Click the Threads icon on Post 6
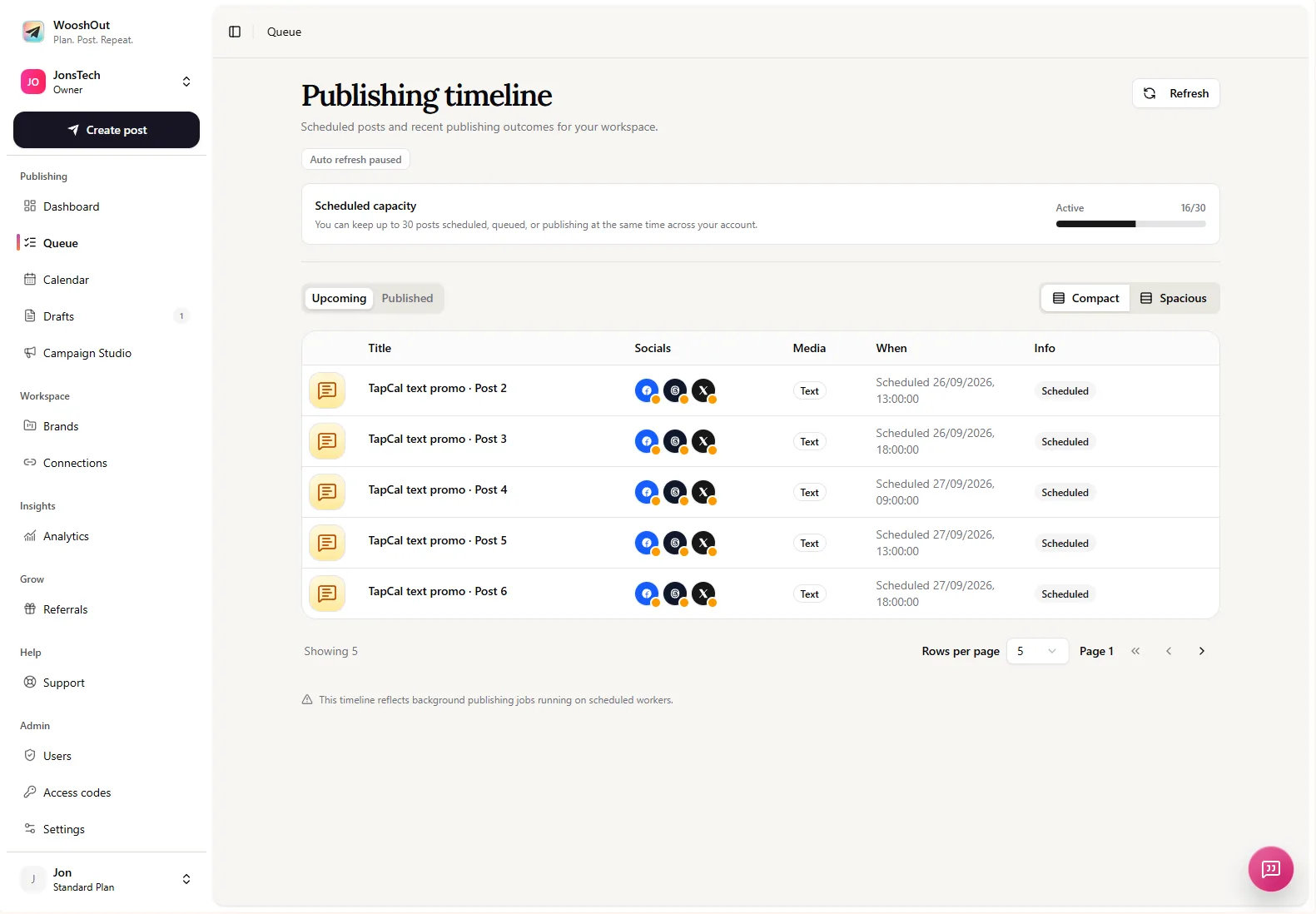Screen dimensions: 1316x914 [x=675, y=594]
